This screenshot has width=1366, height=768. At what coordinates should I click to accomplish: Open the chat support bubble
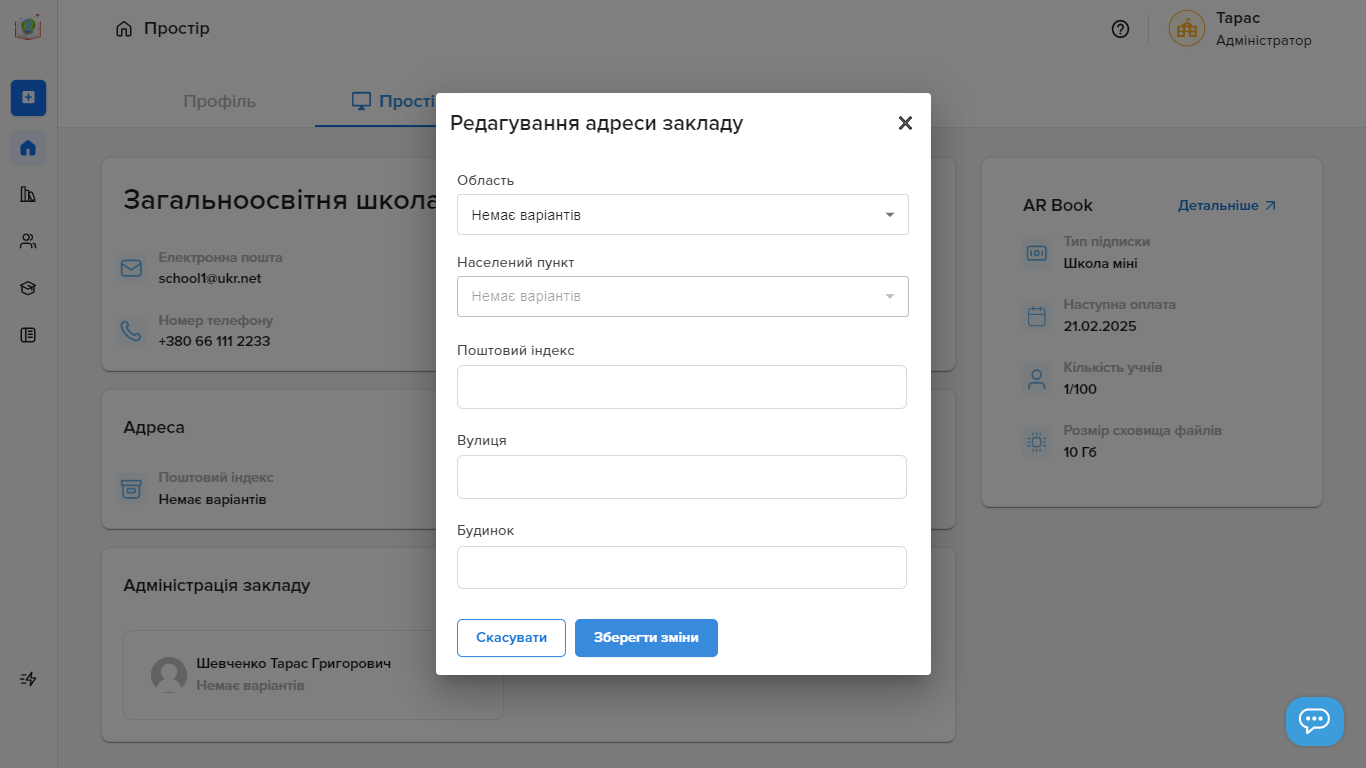[1314, 721]
